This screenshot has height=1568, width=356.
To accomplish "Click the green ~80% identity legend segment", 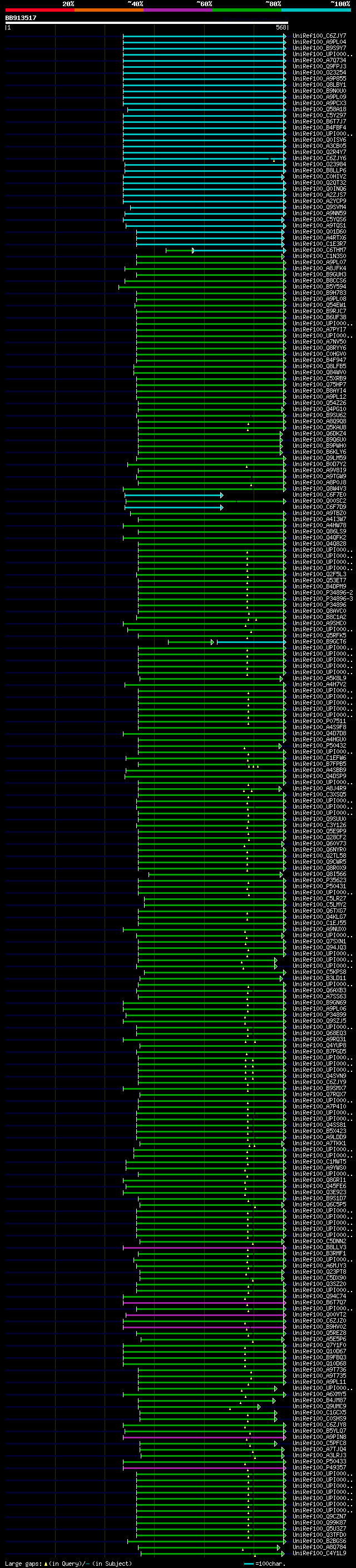I will coord(247,10).
